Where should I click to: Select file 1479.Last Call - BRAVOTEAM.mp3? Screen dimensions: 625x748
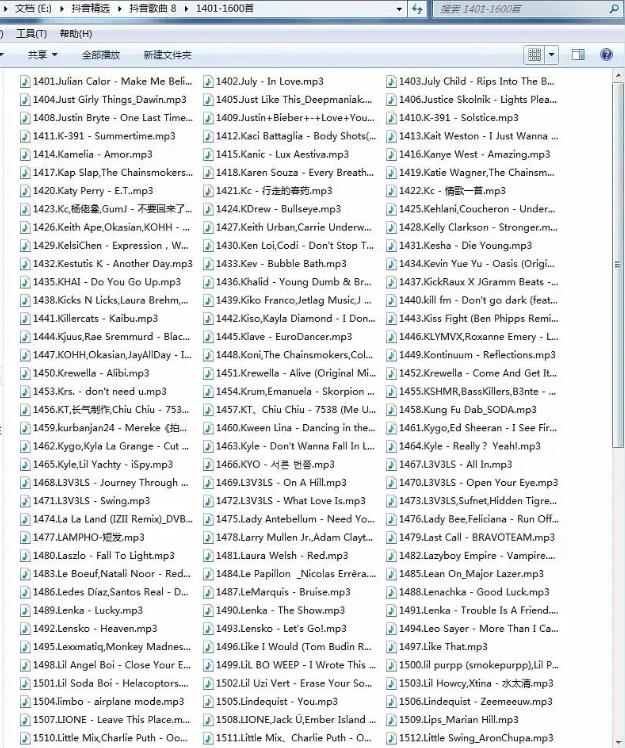[471, 538]
